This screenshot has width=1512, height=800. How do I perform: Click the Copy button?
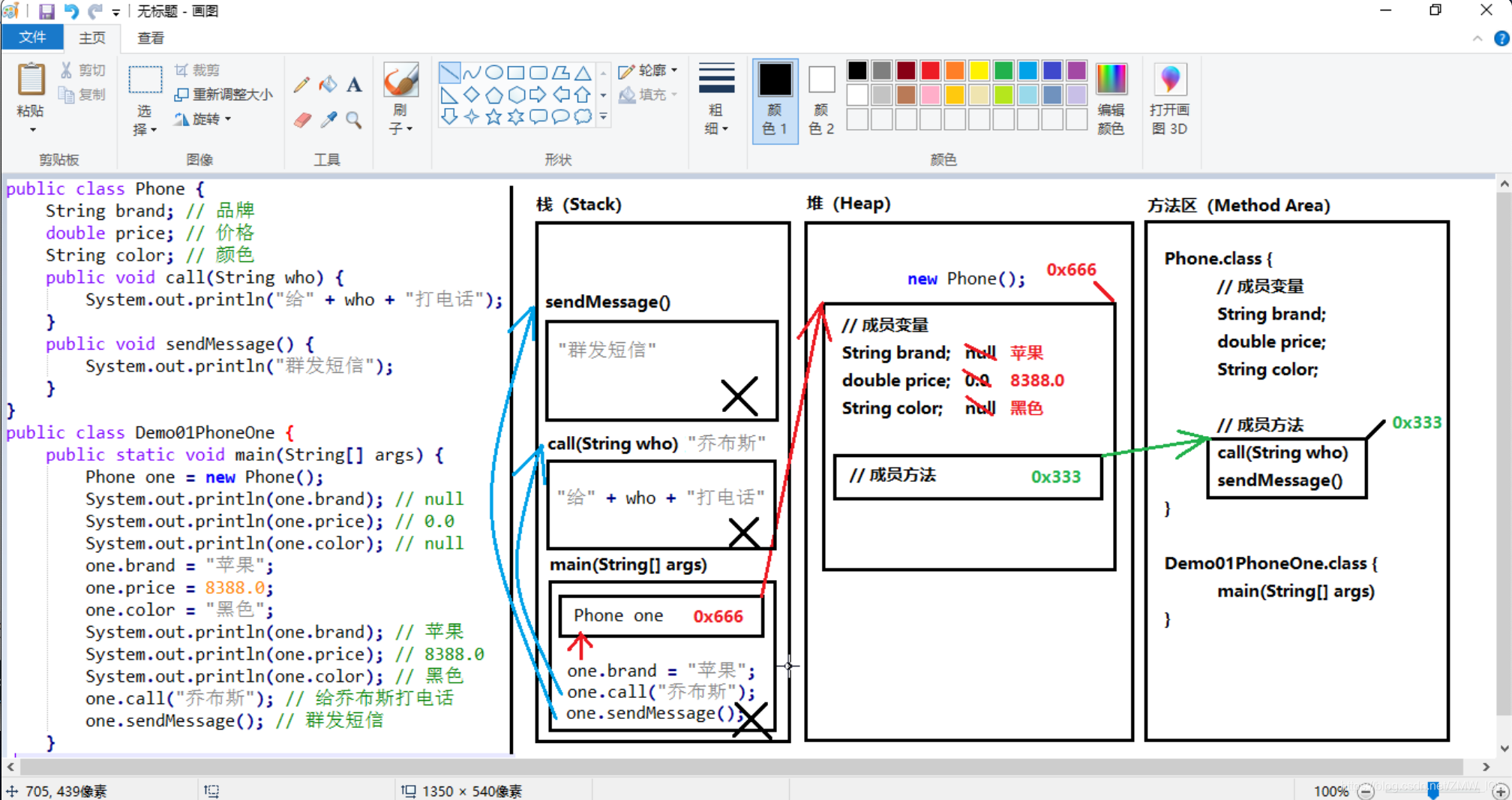click(x=82, y=95)
